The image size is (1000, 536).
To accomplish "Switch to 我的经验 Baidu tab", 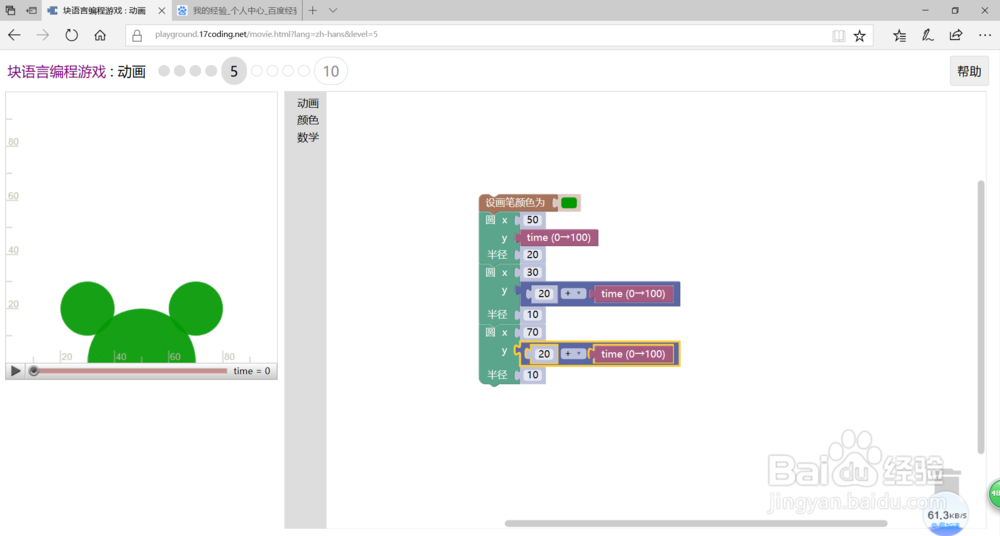I will pos(238,10).
